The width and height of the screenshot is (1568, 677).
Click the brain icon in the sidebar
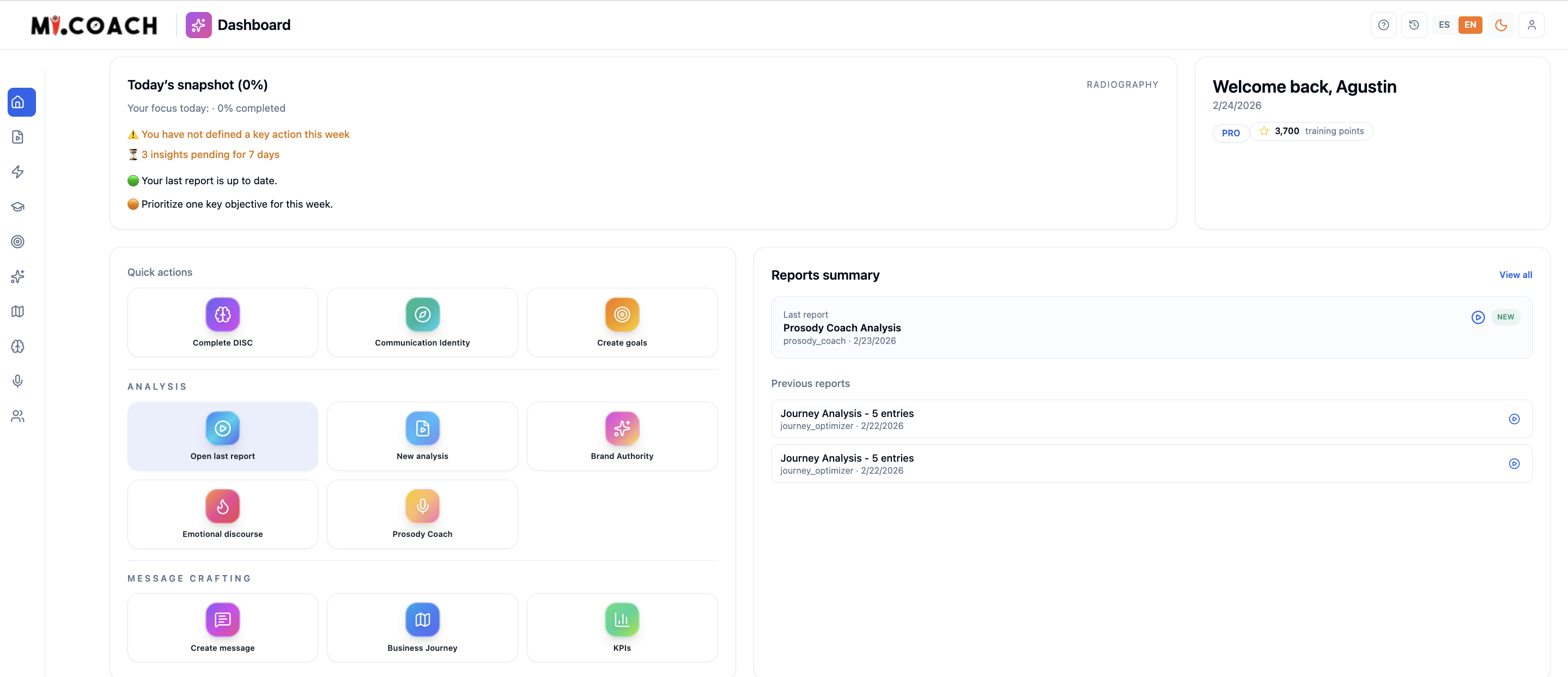tap(17, 346)
